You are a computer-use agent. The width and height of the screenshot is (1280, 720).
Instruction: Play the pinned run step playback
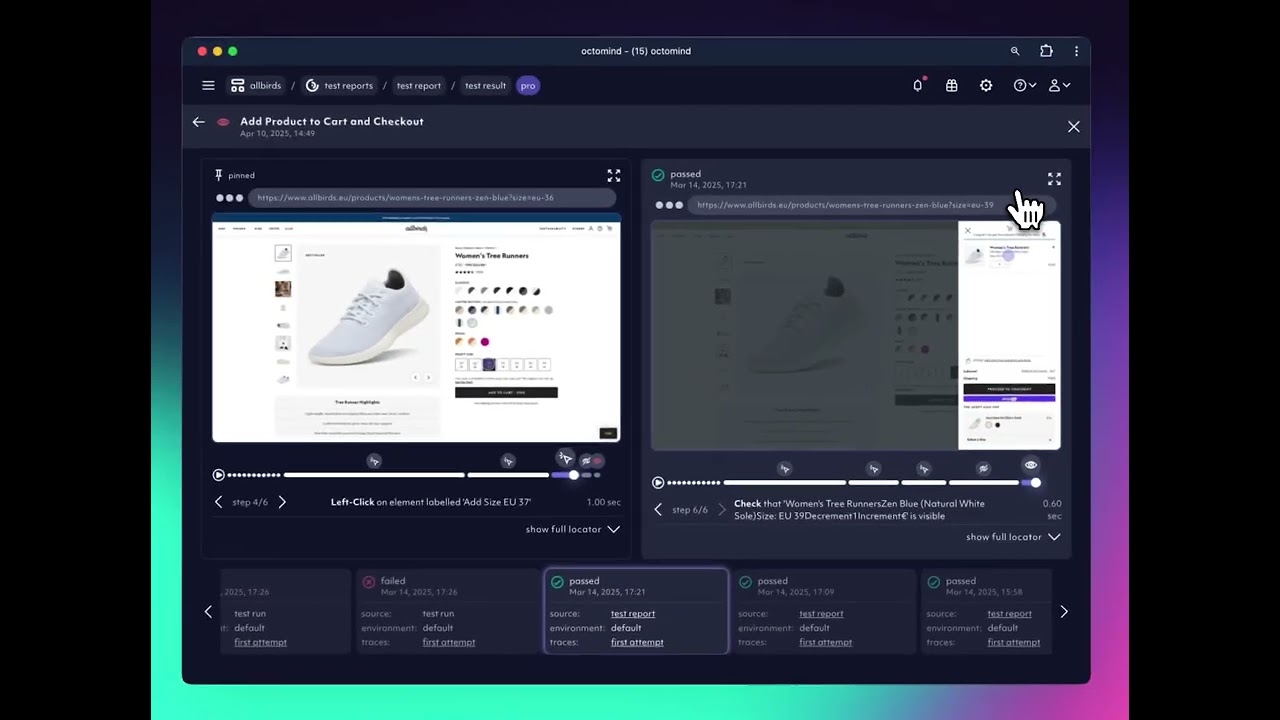point(219,475)
